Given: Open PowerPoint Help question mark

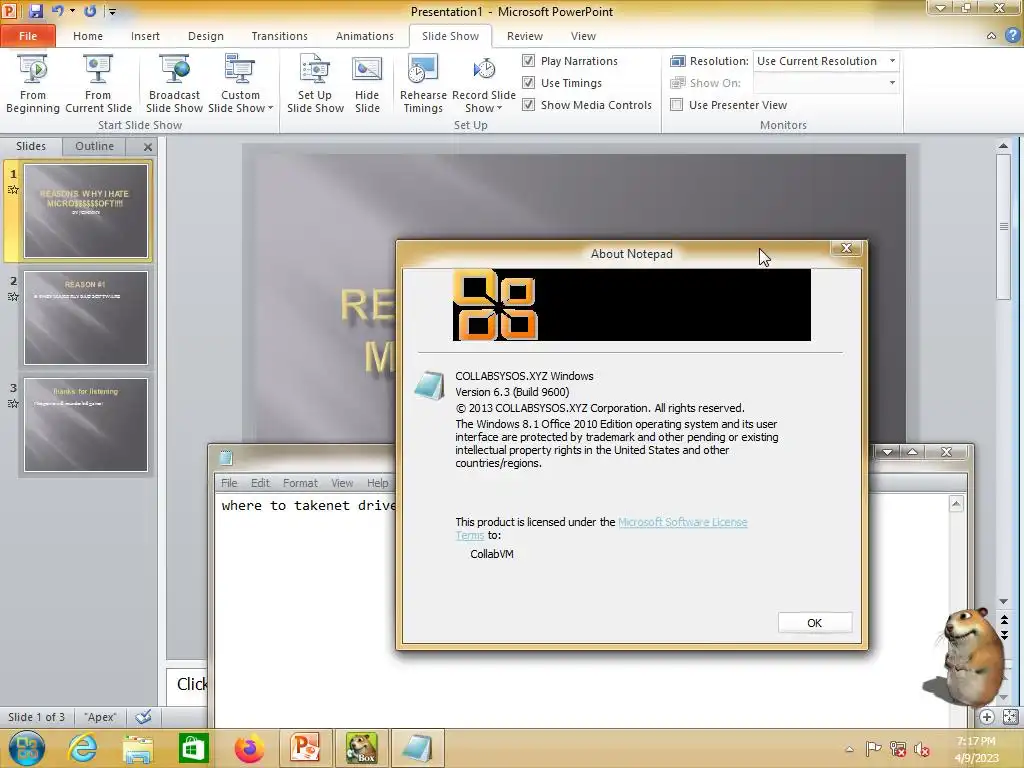Looking at the screenshot, I should pos(1013,36).
